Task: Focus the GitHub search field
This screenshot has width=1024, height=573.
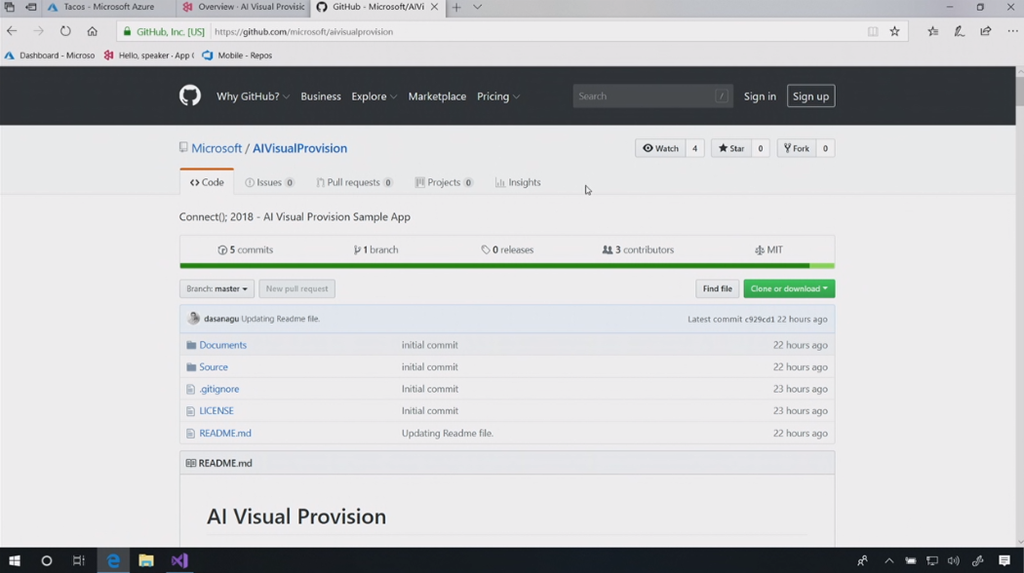Action: 645,96
